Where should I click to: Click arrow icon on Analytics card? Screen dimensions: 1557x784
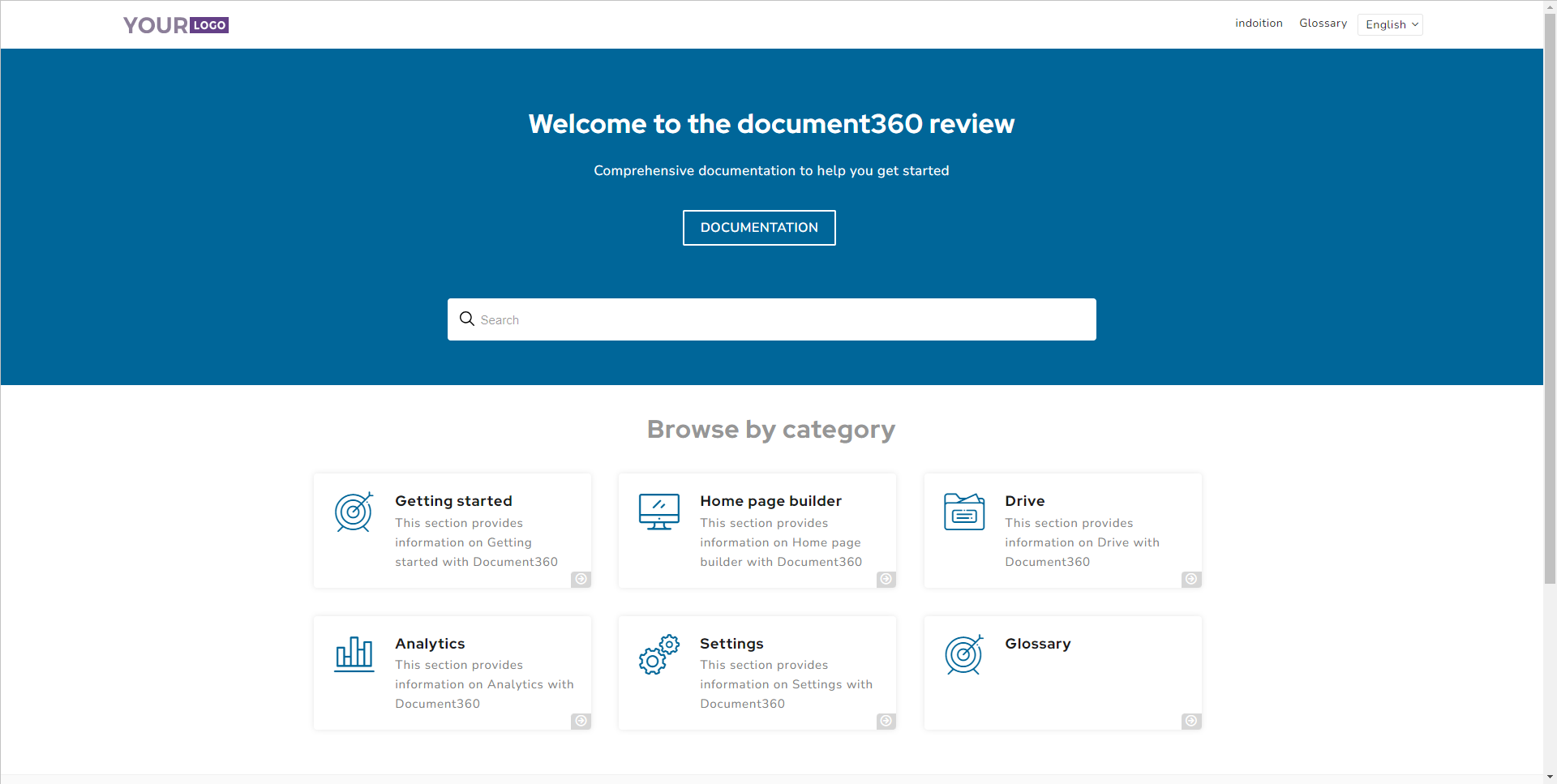[581, 721]
